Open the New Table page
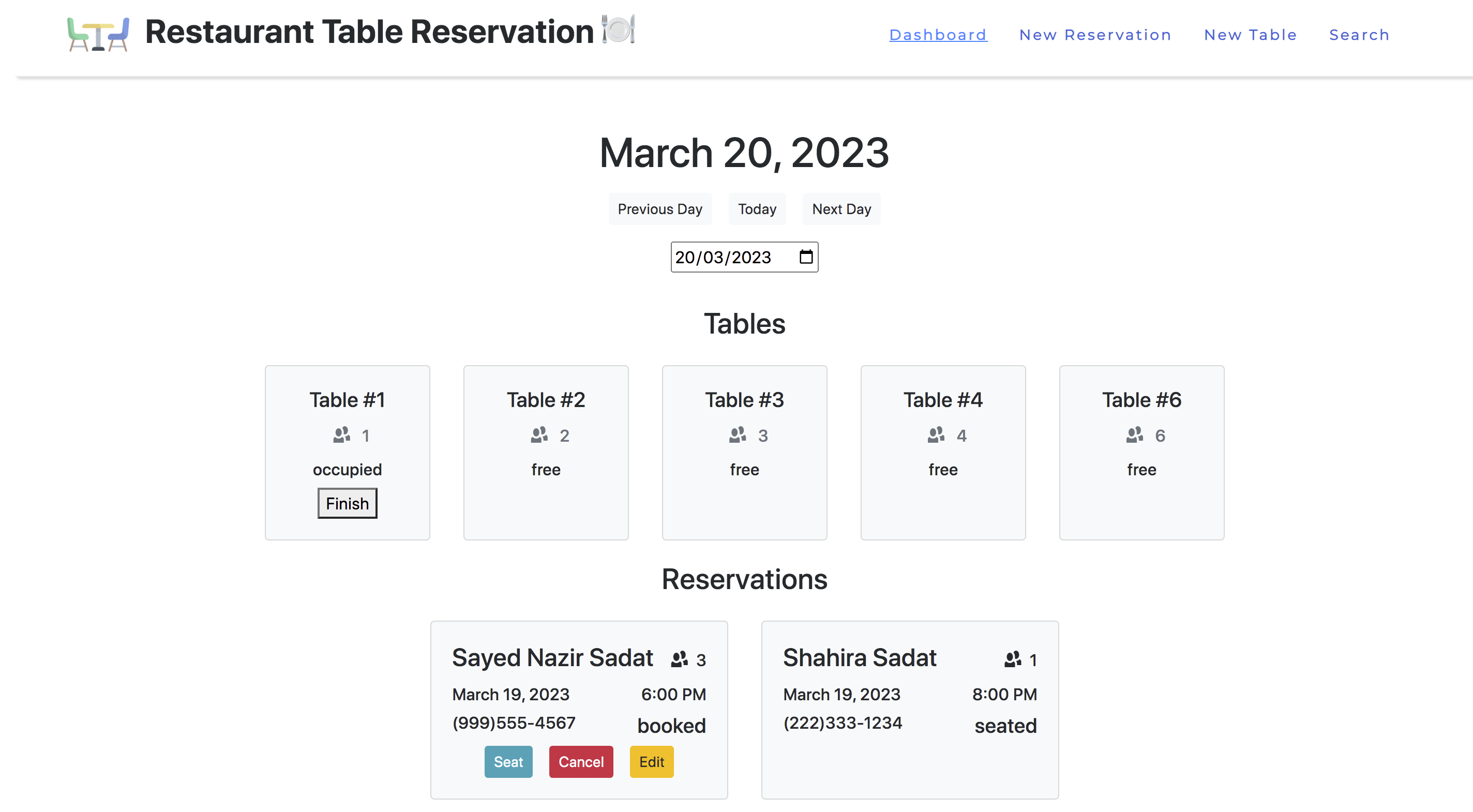The height and width of the screenshot is (812, 1473). 1250,35
